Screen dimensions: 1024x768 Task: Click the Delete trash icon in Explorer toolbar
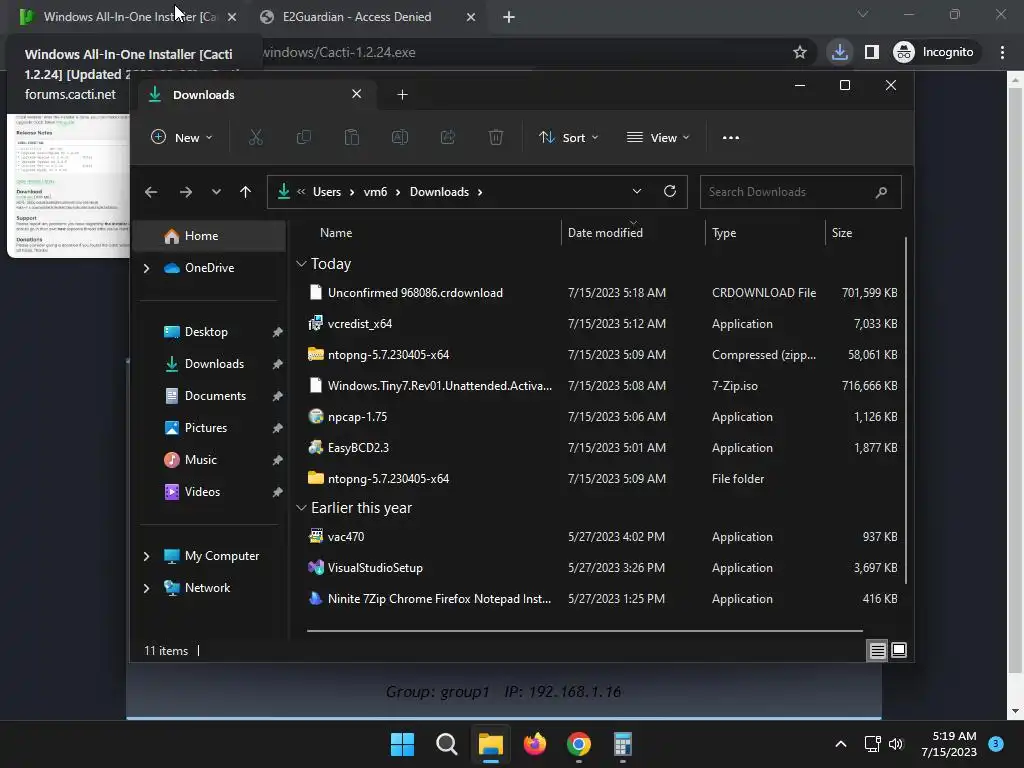496,137
